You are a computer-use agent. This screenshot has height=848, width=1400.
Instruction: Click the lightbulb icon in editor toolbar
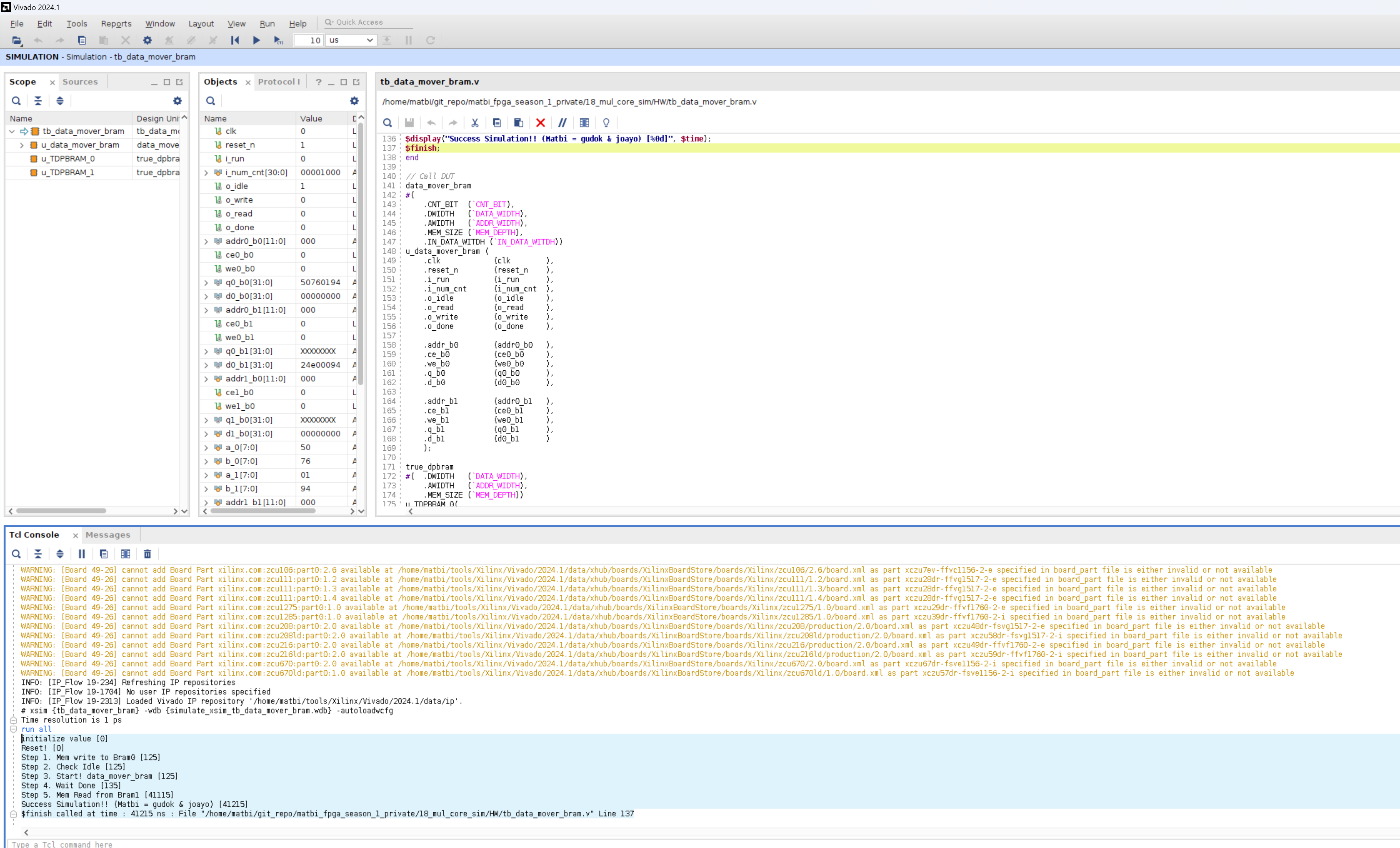[606, 123]
